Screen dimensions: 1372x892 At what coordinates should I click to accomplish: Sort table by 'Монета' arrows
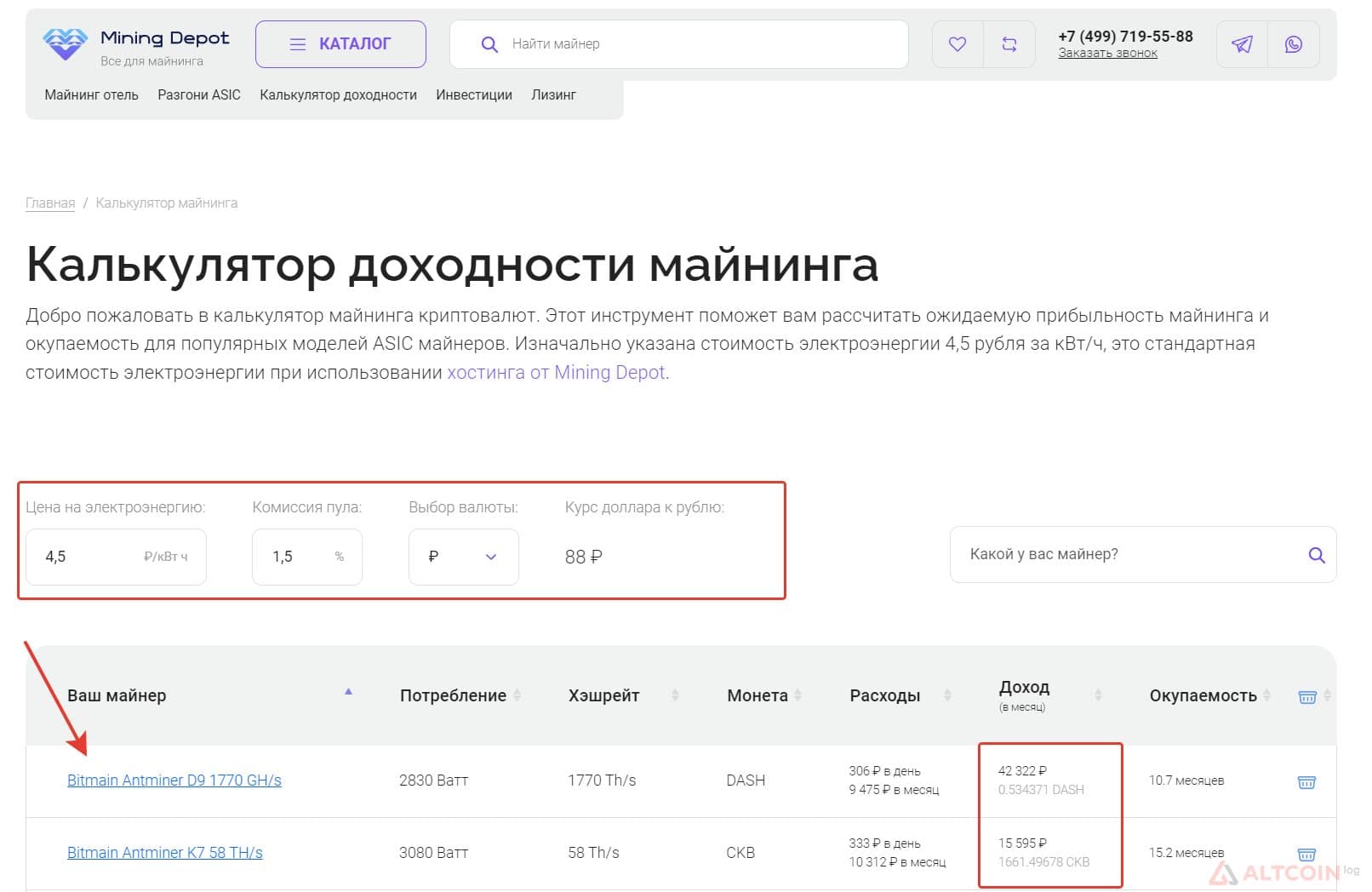tap(797, 695)
